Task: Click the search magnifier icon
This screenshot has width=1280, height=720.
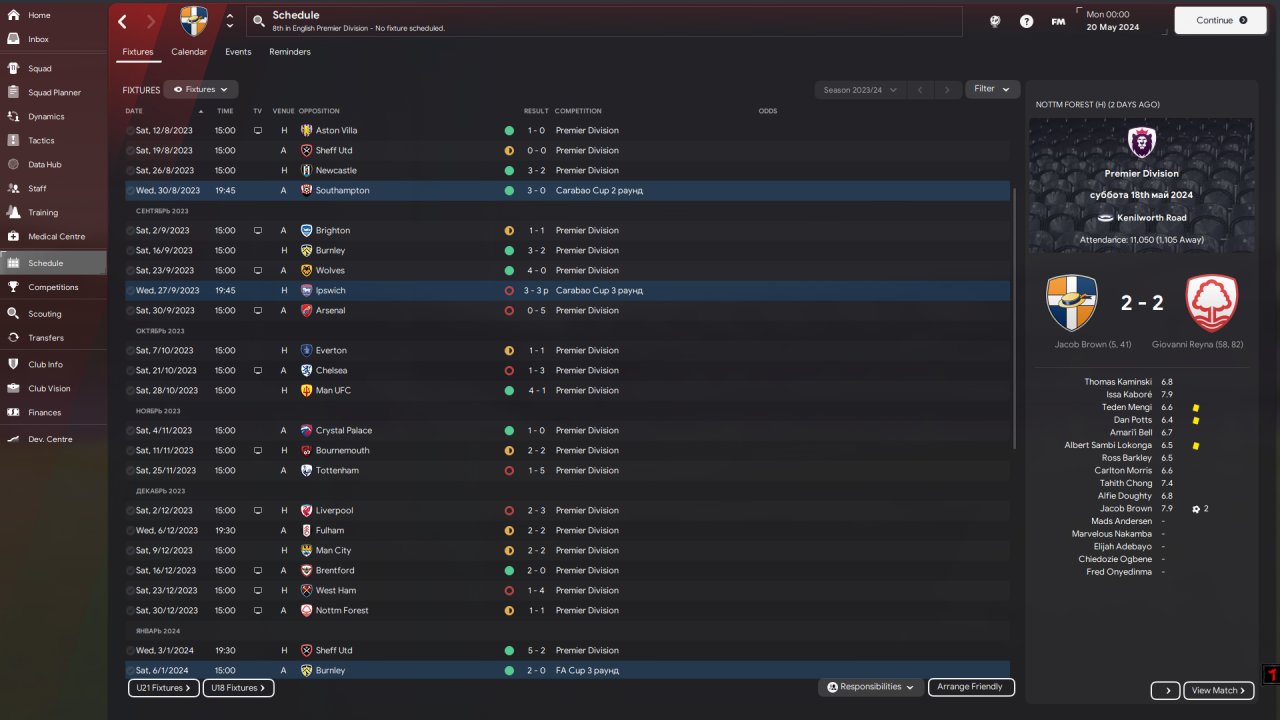Action: [x=258, y=21]
